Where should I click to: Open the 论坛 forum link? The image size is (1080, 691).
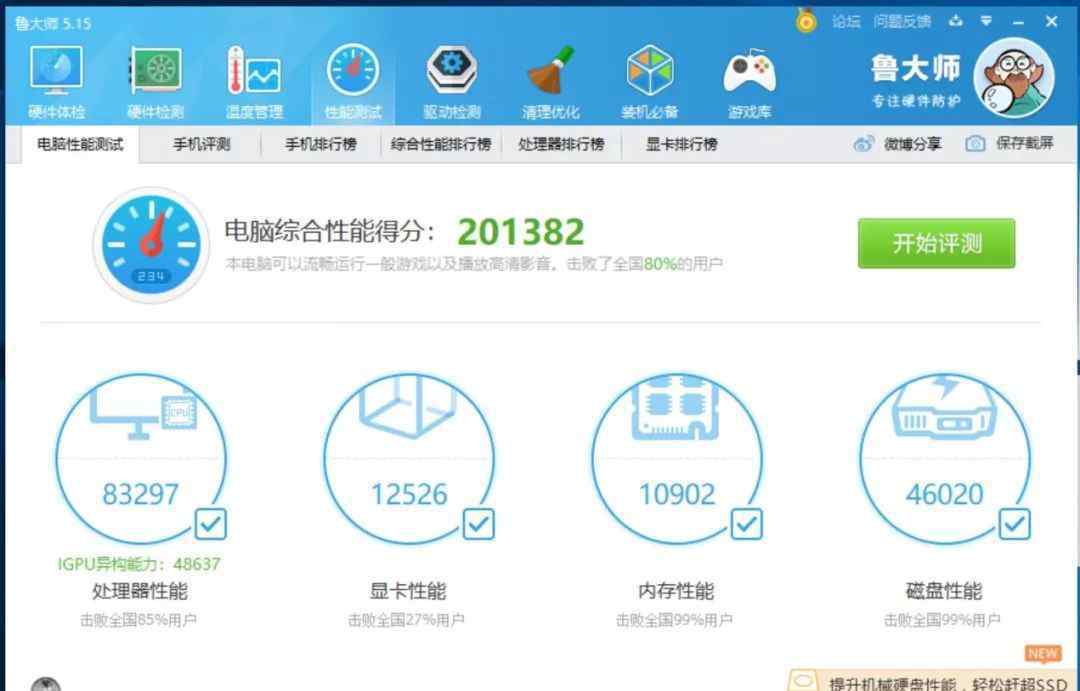click(846, 22)
